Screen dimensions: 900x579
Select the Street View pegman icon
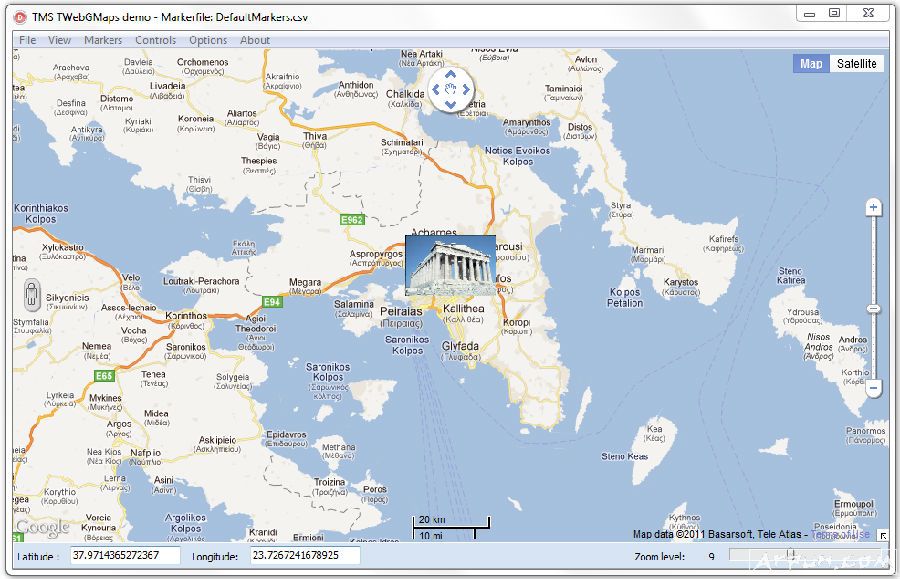coord(32,295)
